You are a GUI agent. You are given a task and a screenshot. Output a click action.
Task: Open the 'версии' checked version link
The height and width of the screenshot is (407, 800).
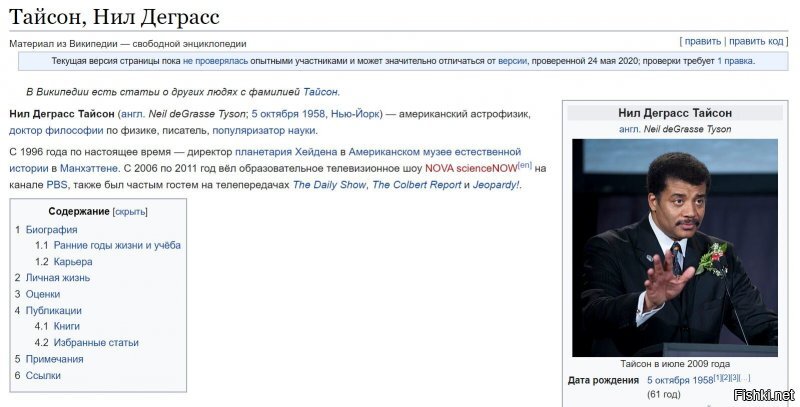pos(512,61)
